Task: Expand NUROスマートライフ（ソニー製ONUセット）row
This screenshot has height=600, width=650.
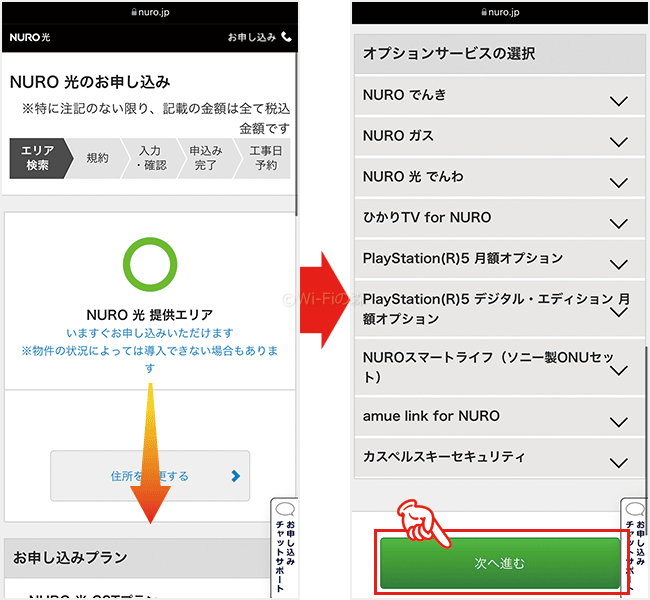Action: [x=500, y=367]
